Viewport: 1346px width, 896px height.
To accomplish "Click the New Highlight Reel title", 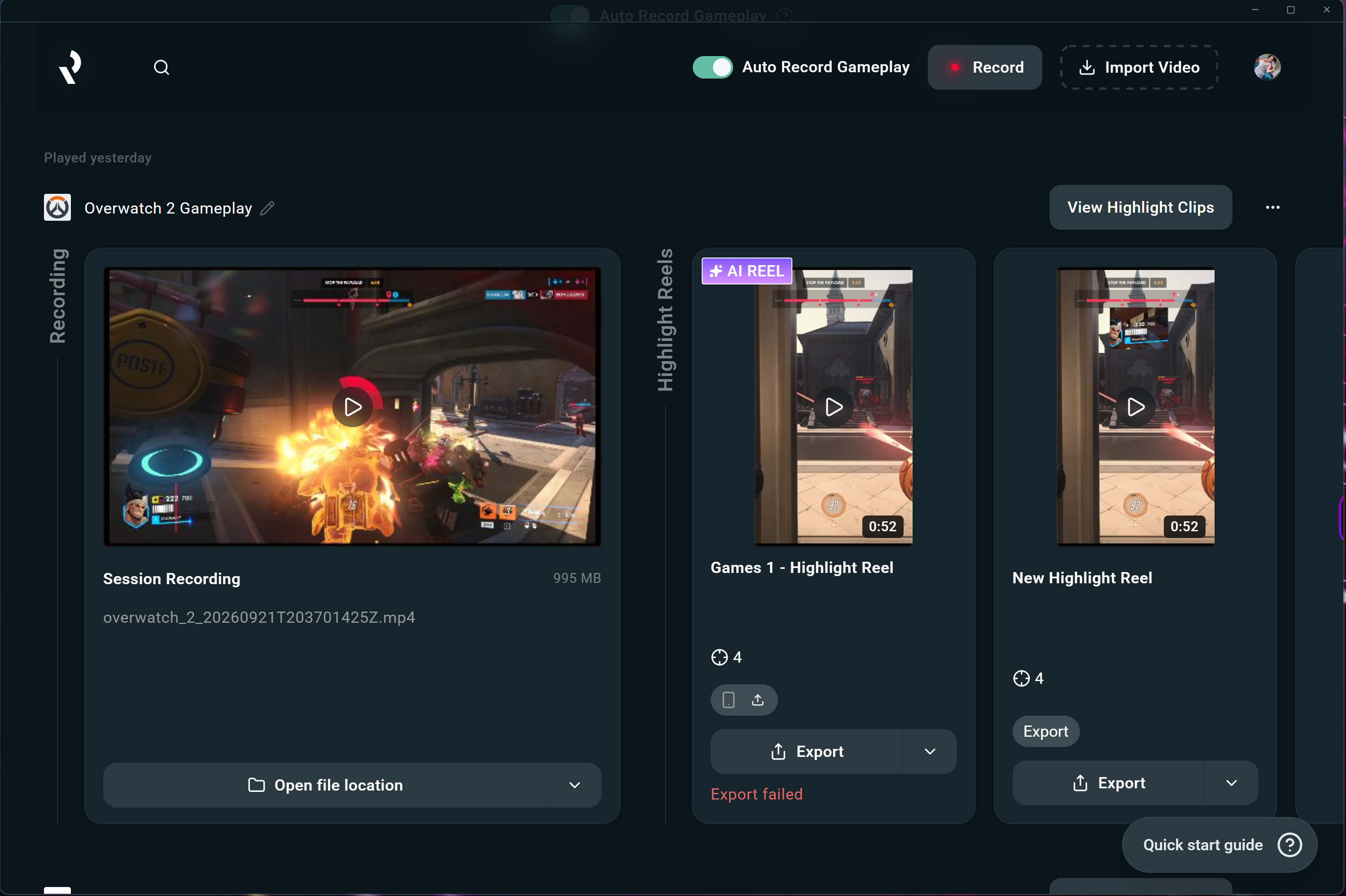I will (x=1082, y=578).
